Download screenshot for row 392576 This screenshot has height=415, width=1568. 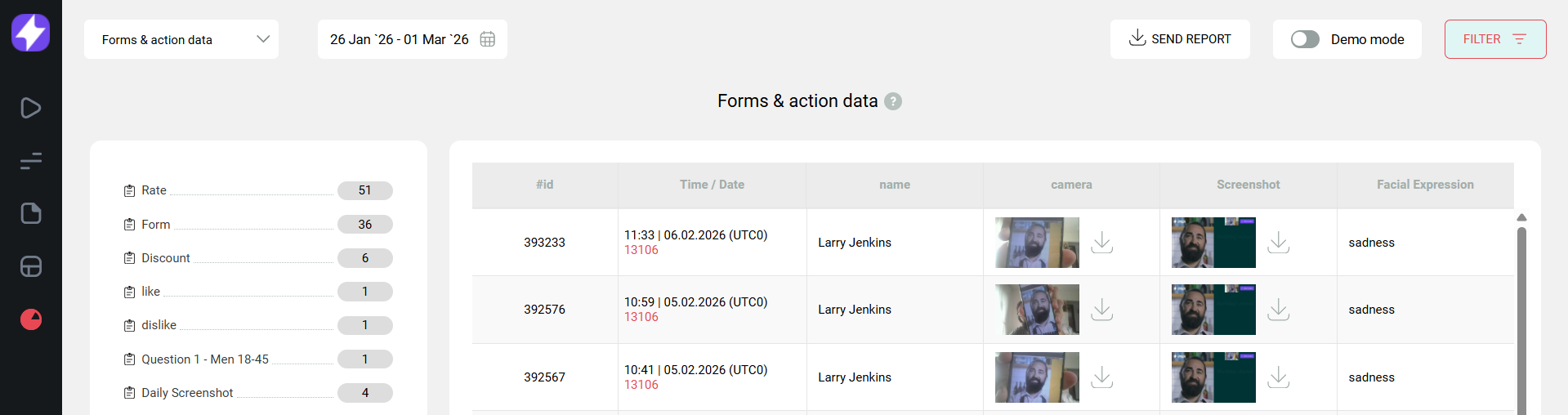tap(1278, 310)
